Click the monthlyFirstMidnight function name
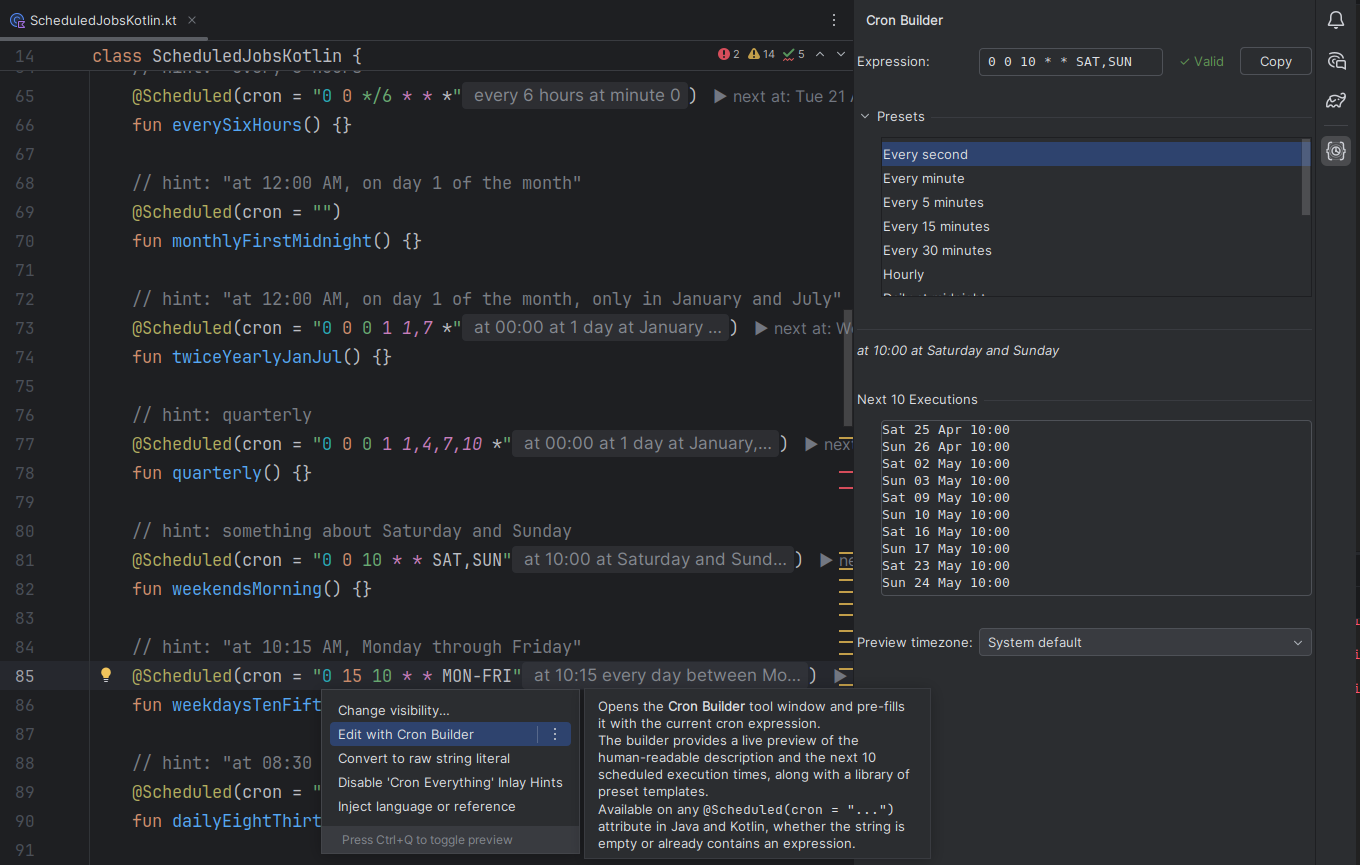This screenshot has height=865, width=1360. click(272, 241)
